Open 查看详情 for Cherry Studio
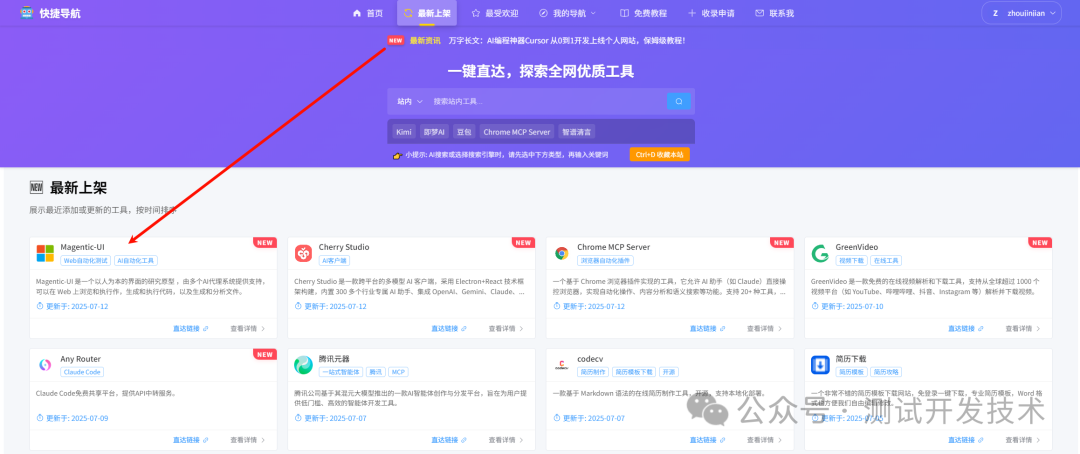The height and width of the screenshot is (454, 1080). 506,329
